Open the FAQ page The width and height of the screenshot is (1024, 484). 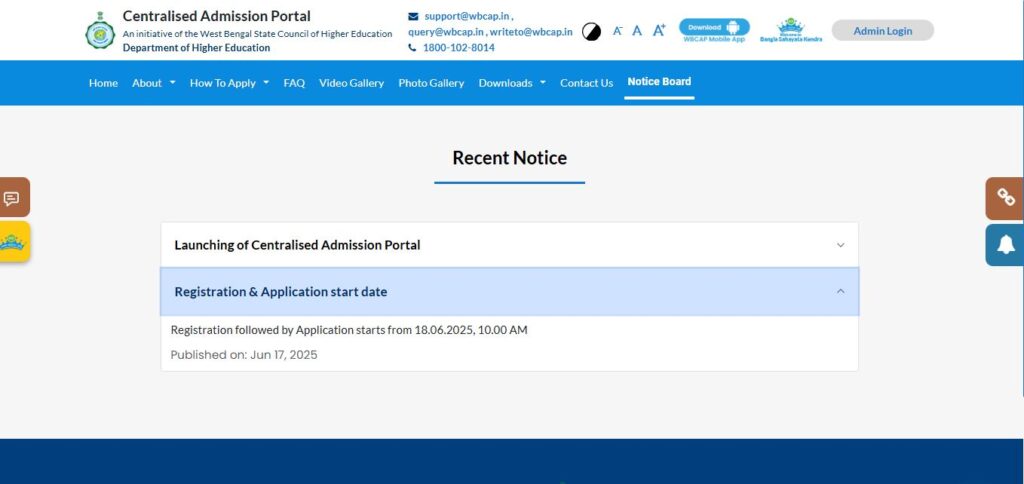click(x=294, y=83)
